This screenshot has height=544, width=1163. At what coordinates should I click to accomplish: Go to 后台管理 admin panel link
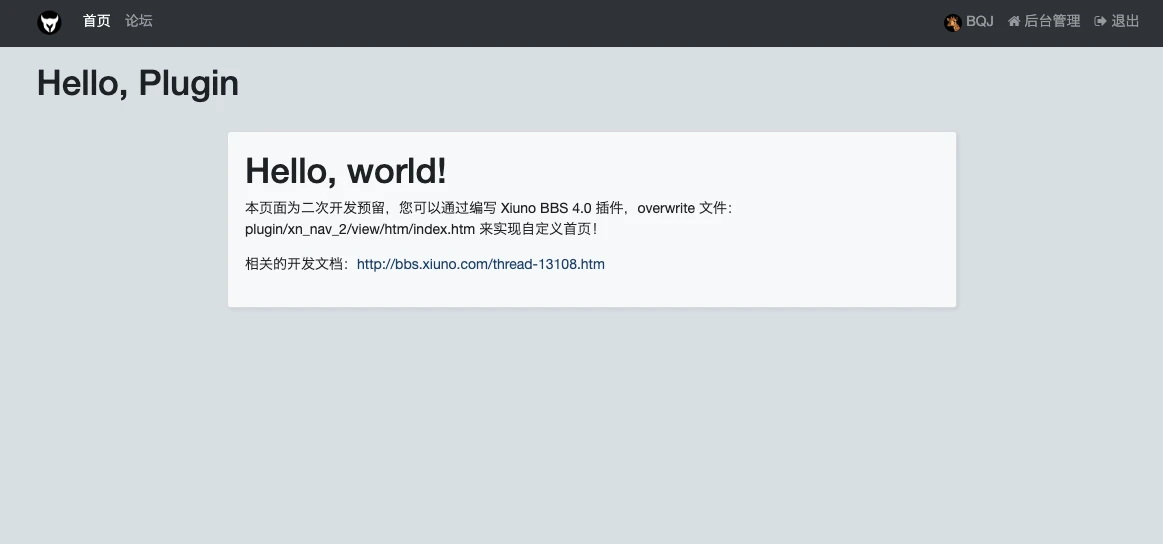(1052, 21)
